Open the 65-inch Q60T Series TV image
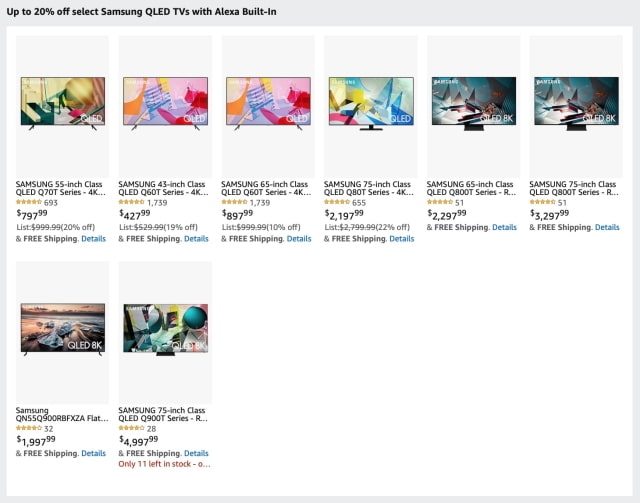This screenshot has height=503, width=640. (268, 104)
